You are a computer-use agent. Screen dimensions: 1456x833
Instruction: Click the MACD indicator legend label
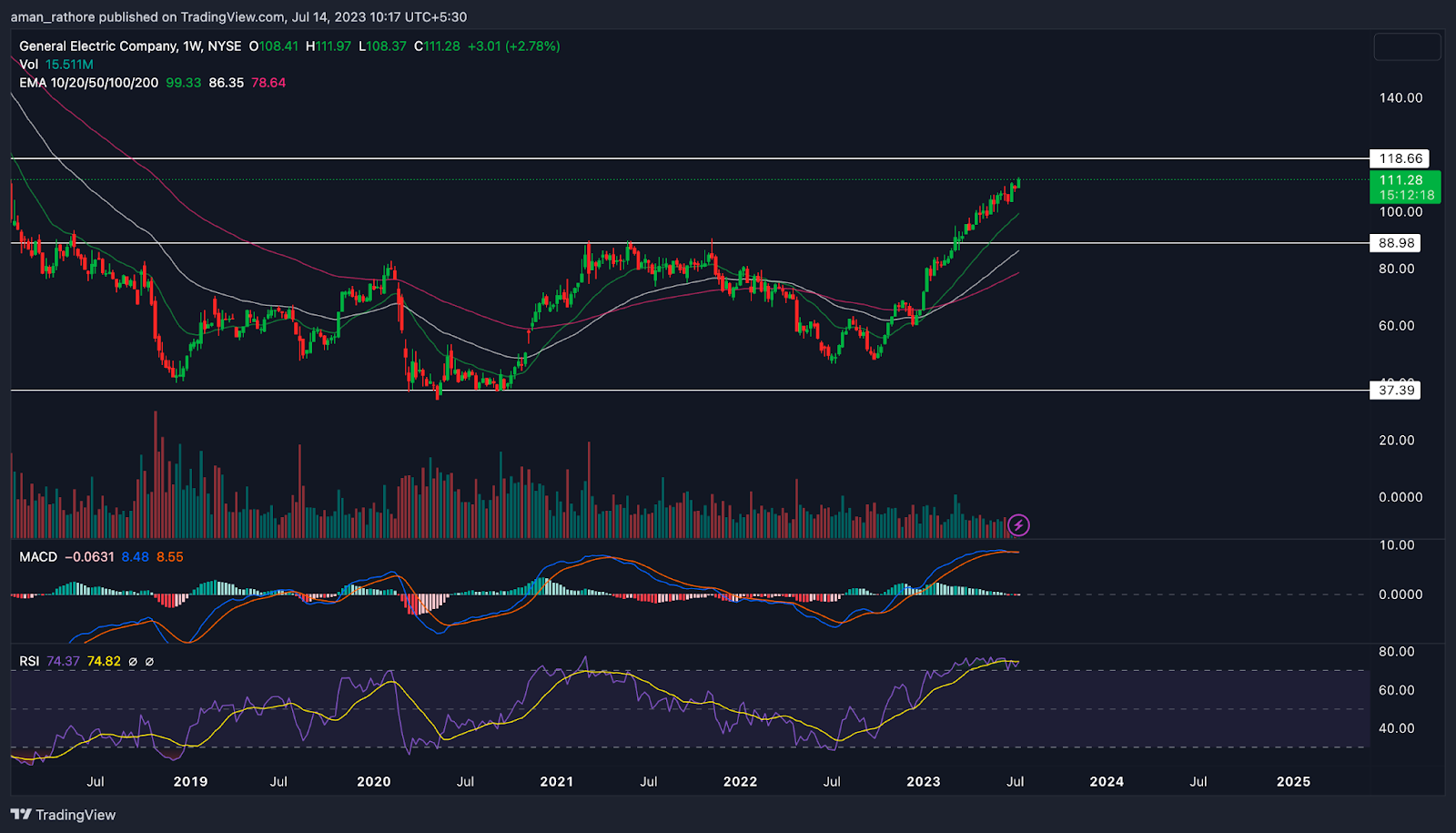pyautogui.click(x=38, y=556)
